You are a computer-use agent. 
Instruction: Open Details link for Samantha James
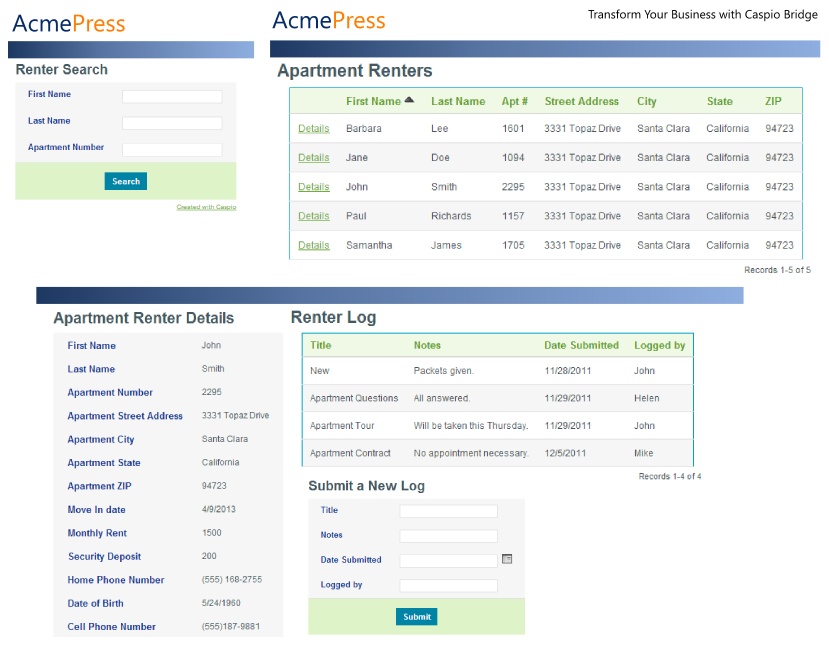(x=313, y=245)
